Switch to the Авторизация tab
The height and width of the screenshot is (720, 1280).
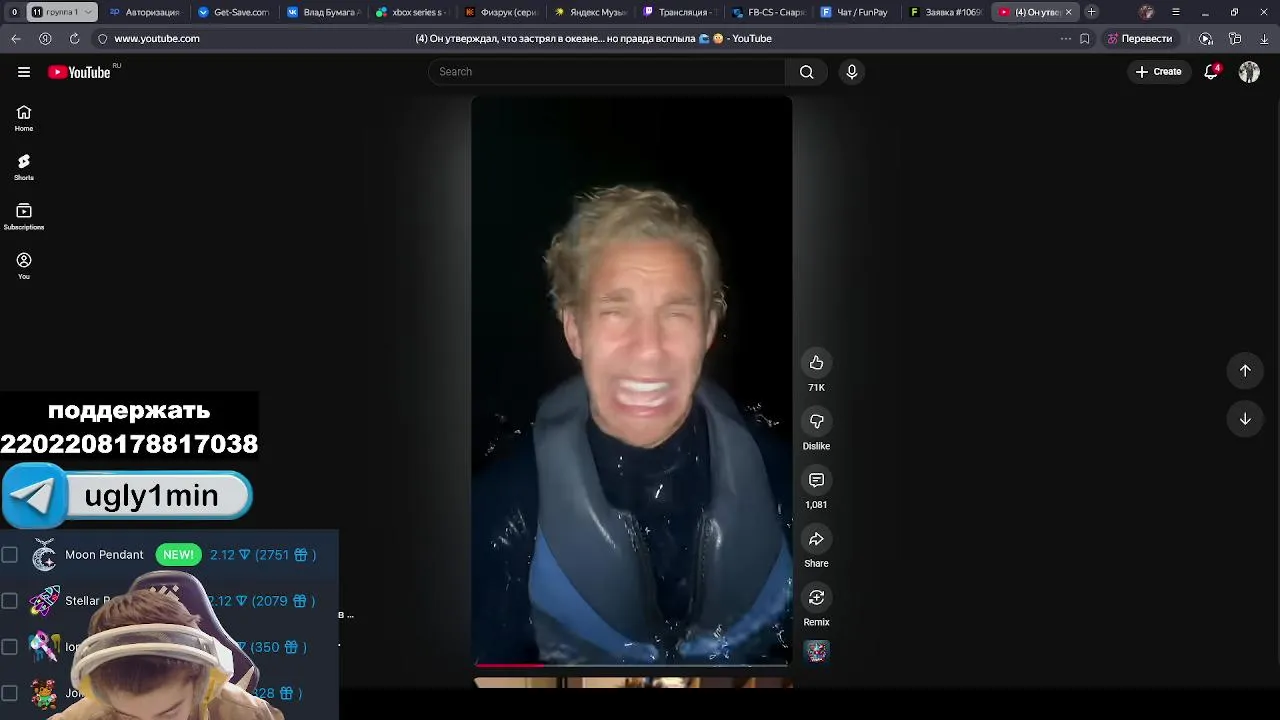click(145, 12)
